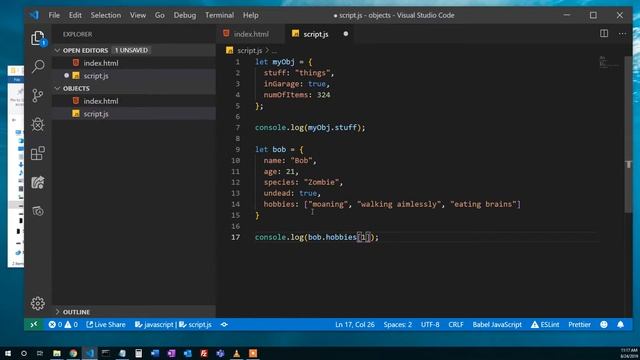Open the Debug view in activity bar
This screenshot has width=640, height=360.
coord(38,124)
